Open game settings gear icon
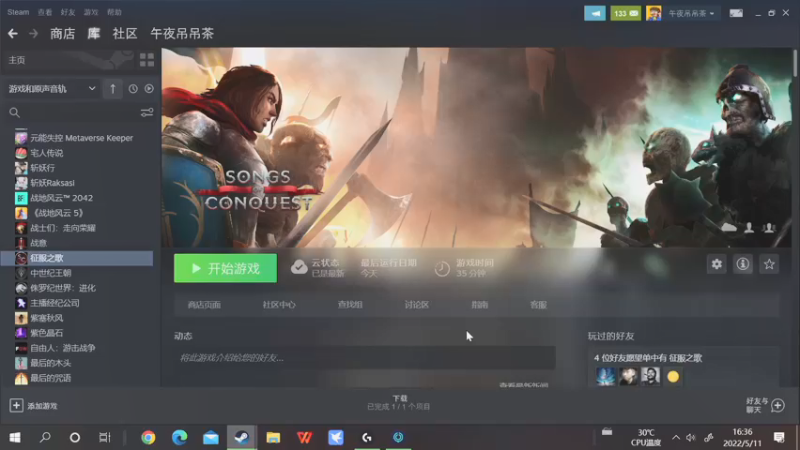This screenshot has height=450, width=800. coord(716,264)
